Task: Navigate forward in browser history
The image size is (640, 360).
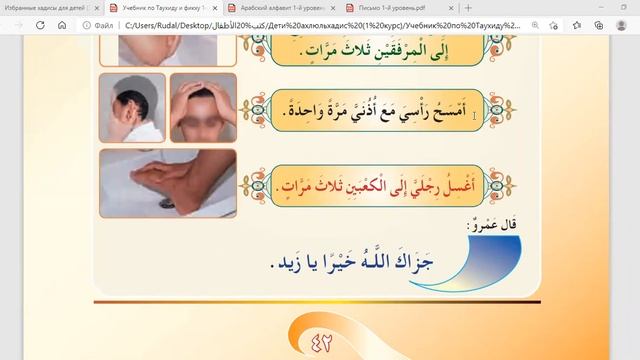Action: point(19,25)
